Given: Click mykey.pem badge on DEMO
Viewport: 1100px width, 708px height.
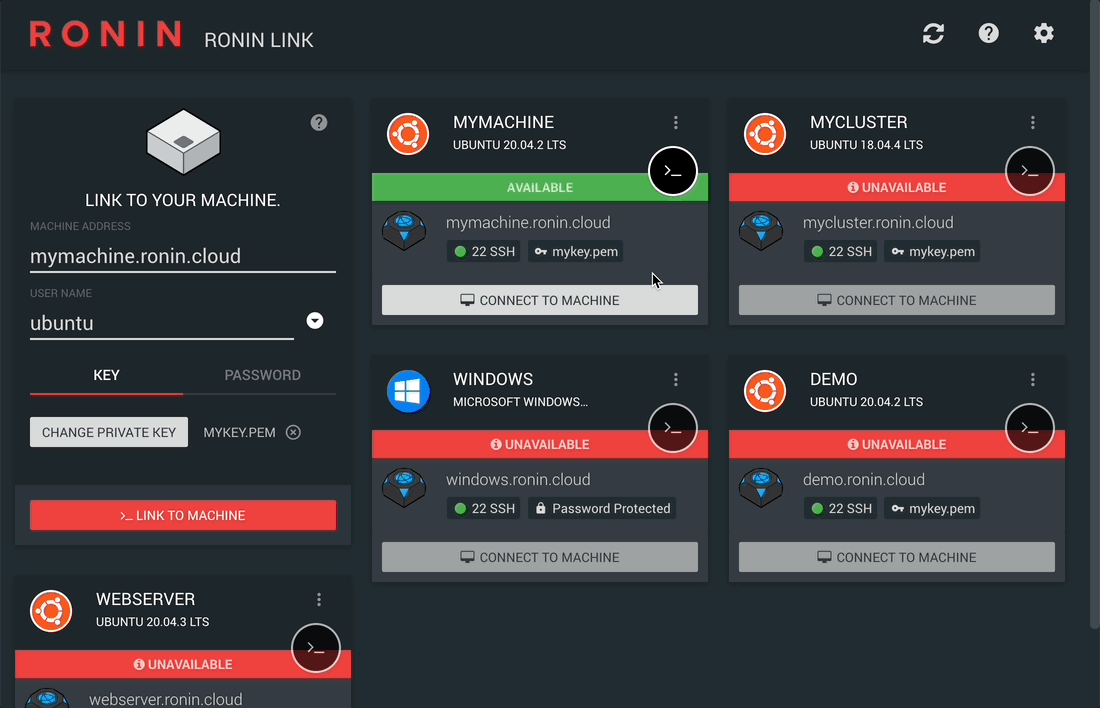Looking at the screenshot, I should [x=933, y=508].
